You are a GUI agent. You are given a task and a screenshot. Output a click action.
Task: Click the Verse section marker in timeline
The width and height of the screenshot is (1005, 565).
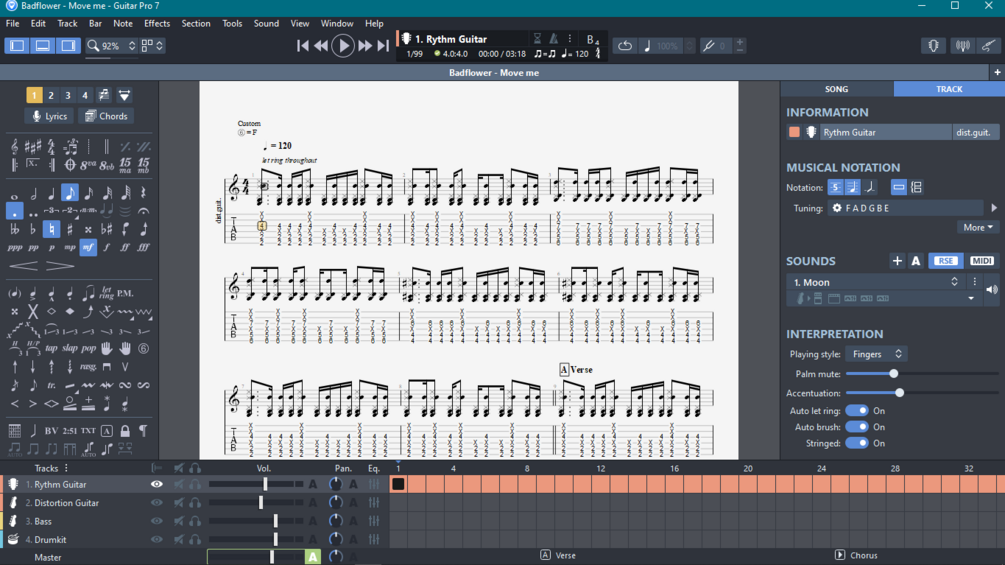tap(558, 555)
